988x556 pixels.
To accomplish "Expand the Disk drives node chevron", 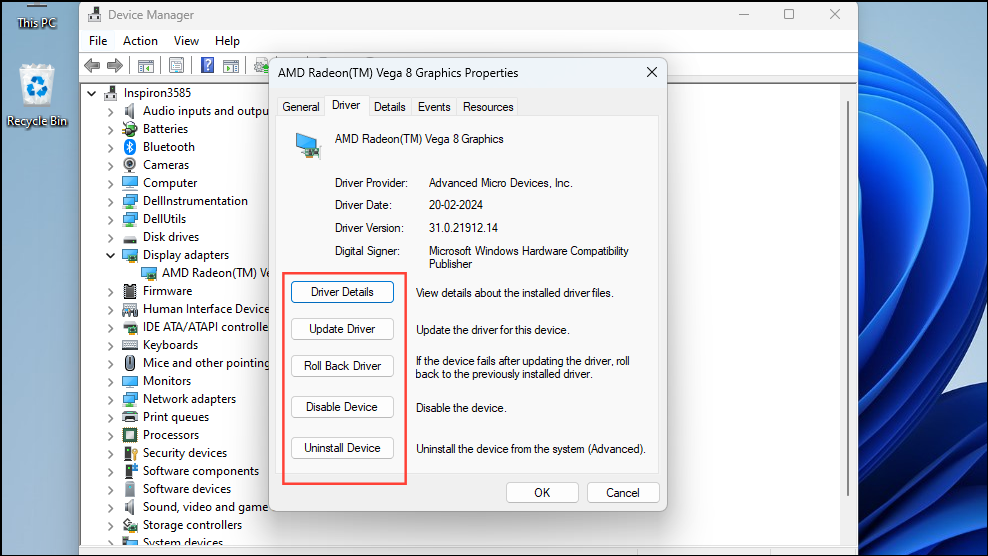I will click(x=110, y=238).
